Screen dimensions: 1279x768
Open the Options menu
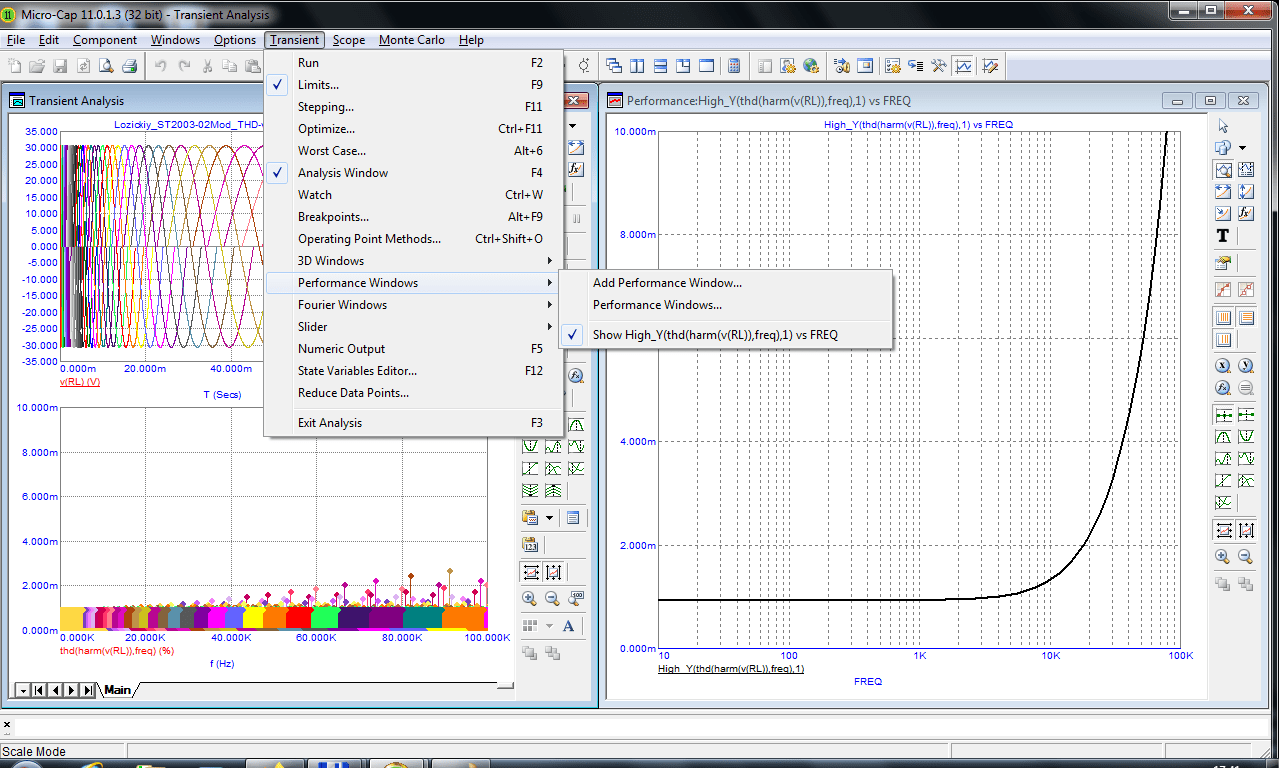(235, 40)
